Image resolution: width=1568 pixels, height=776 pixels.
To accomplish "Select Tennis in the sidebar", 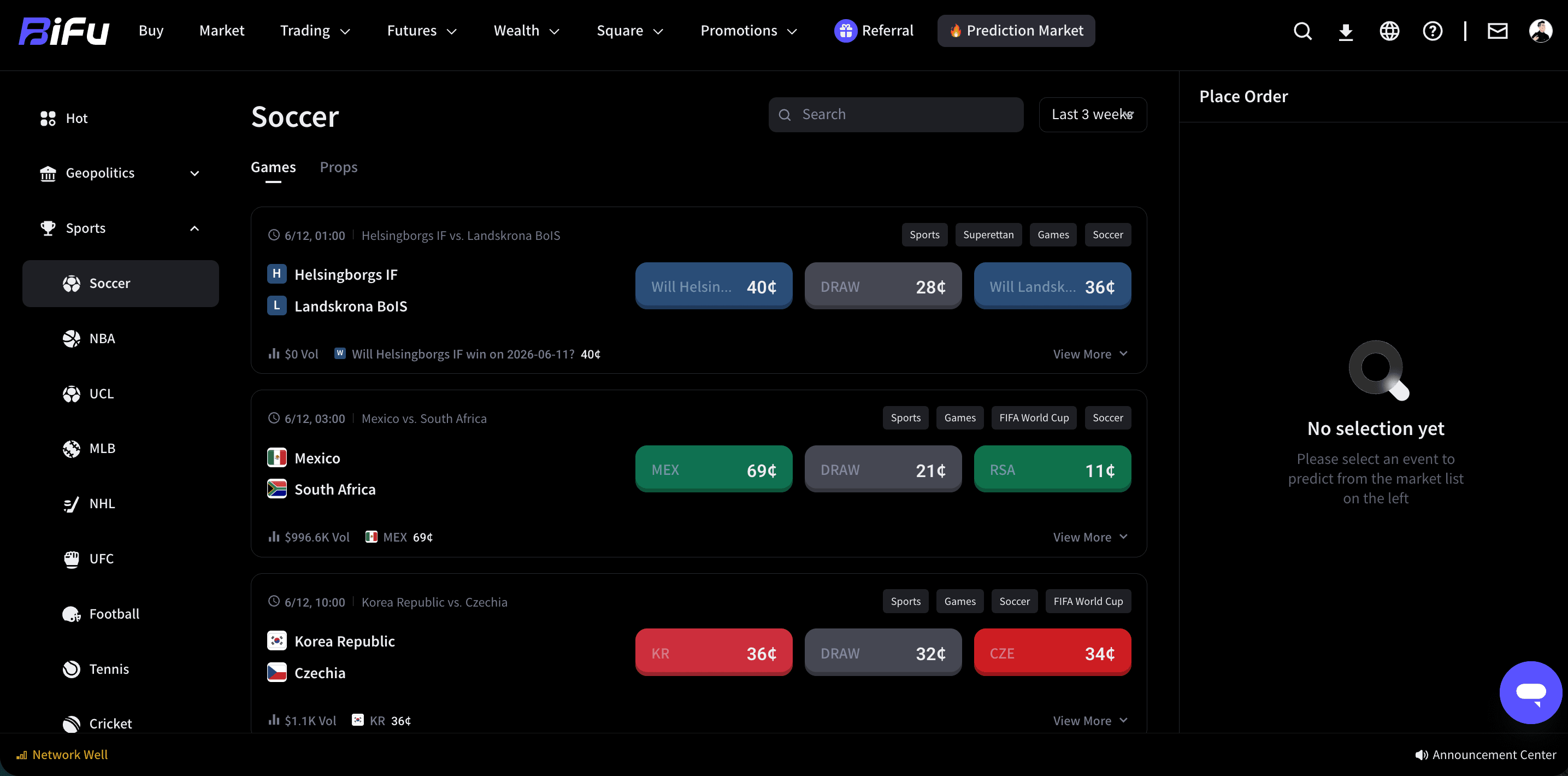I will pyautogui.click(x=121, y=669).
